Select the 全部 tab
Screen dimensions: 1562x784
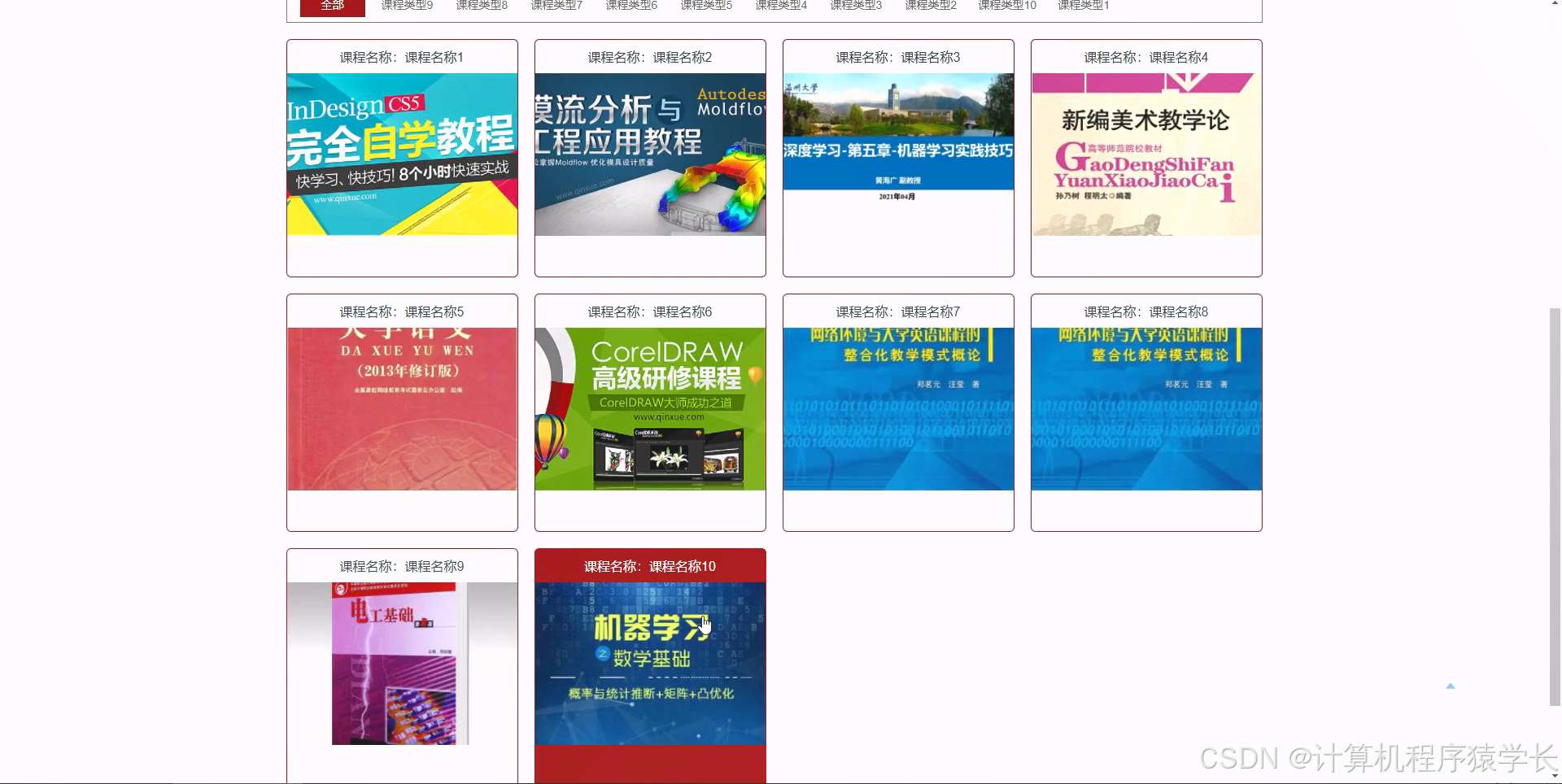click(332, 6)
